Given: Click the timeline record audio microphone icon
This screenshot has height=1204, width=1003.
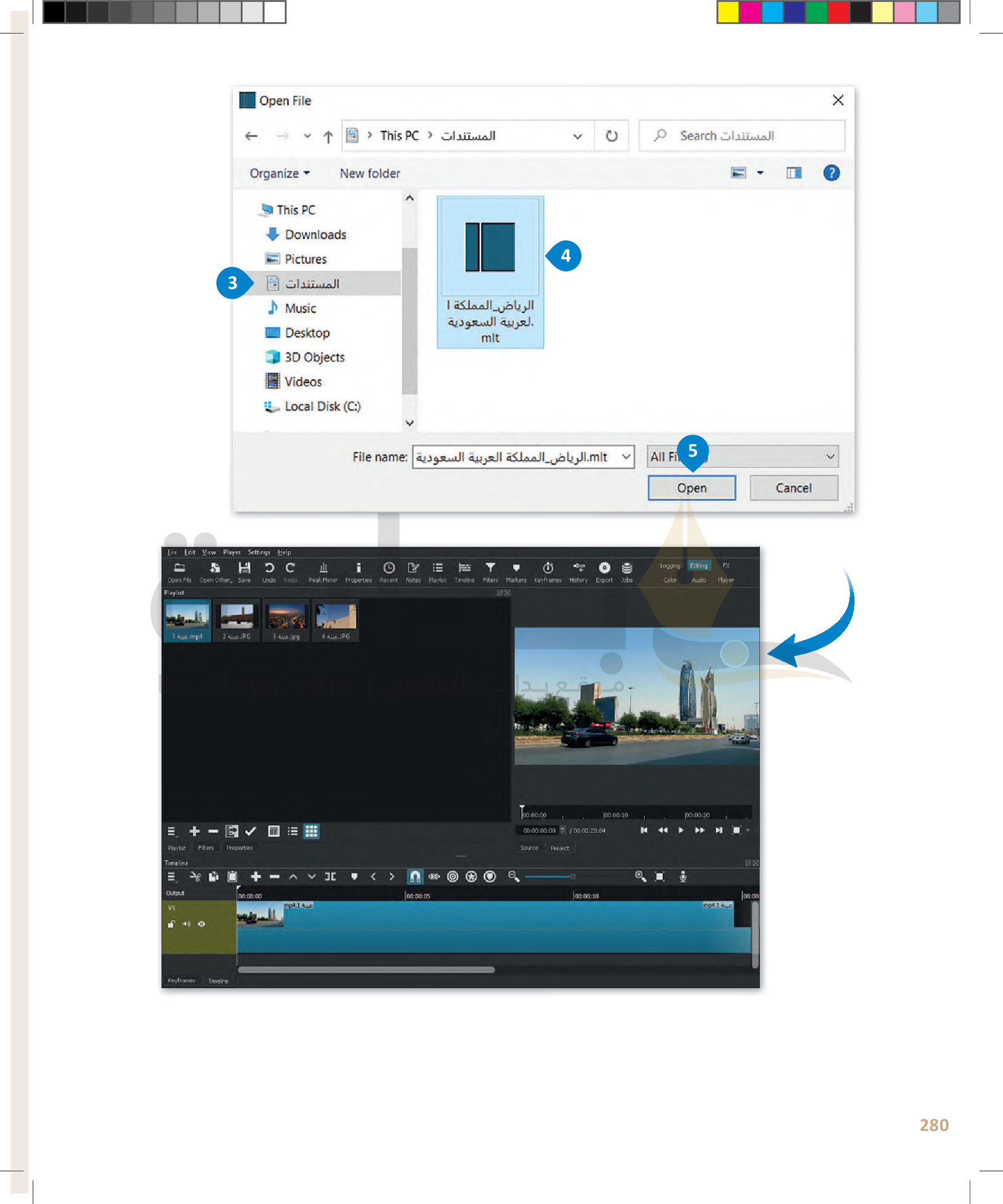Looking at the screenshot, I should pyautogui.click(x=682, y=877).
